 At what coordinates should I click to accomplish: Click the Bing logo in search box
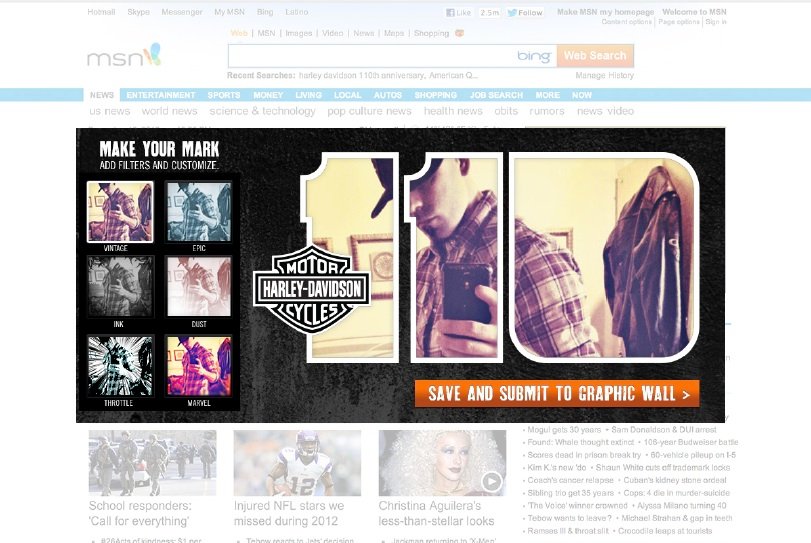point(534,56)
